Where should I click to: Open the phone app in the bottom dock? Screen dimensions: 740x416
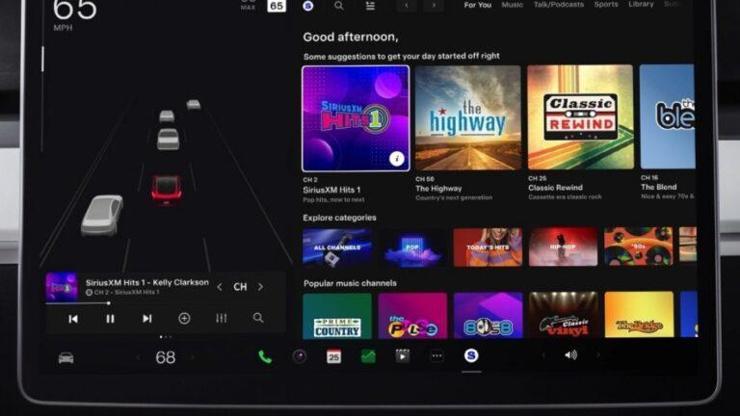(x=265, y=357)
